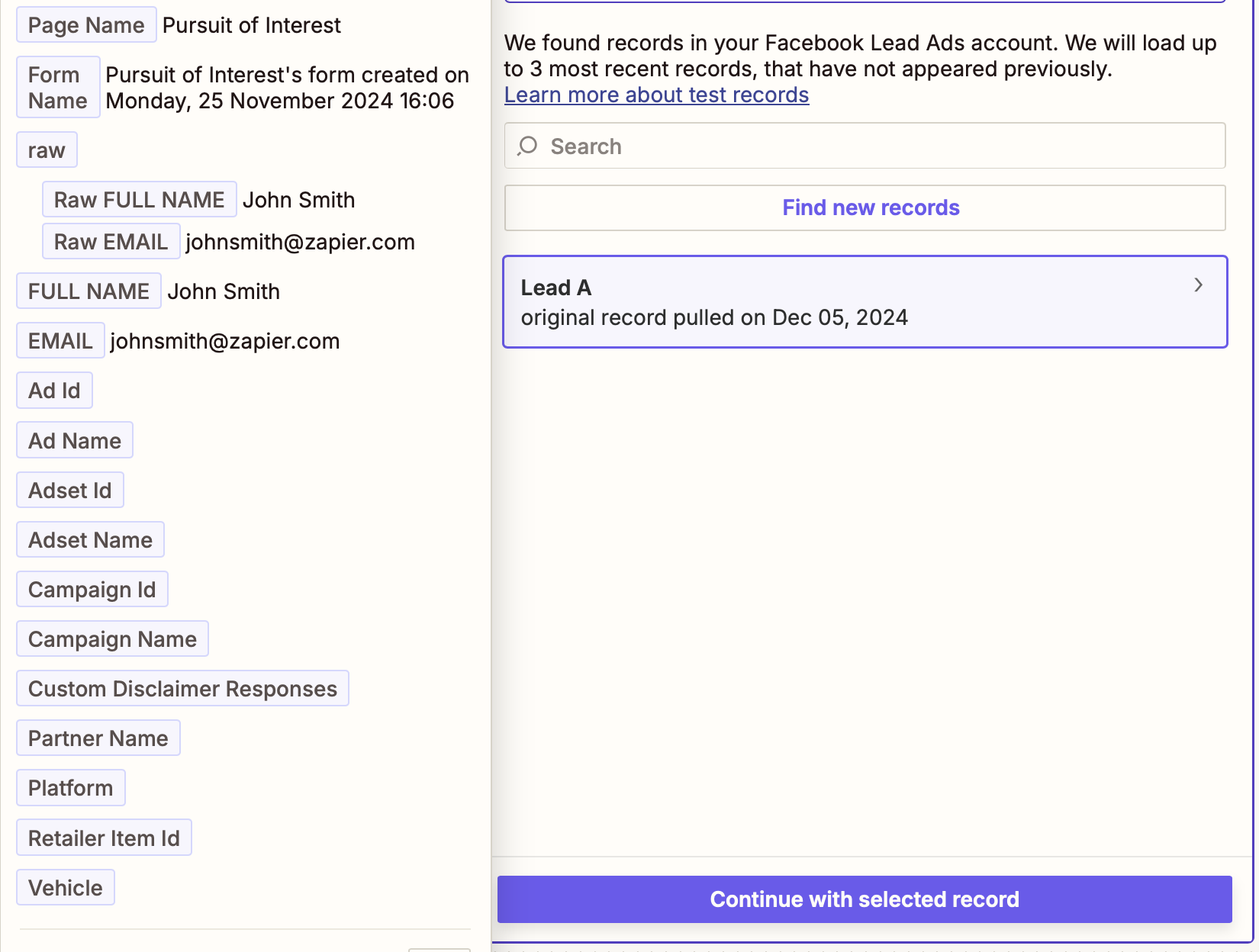Viewport: 1259px width, 952px height.
Task: Click the Campaign Name label
Action: [x=112, y=639]
